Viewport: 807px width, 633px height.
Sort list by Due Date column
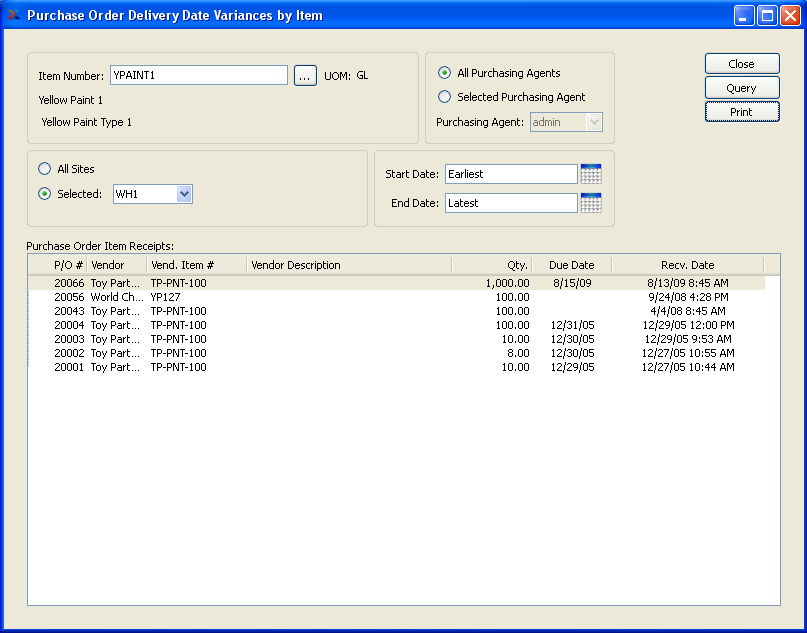click(571, 265)
